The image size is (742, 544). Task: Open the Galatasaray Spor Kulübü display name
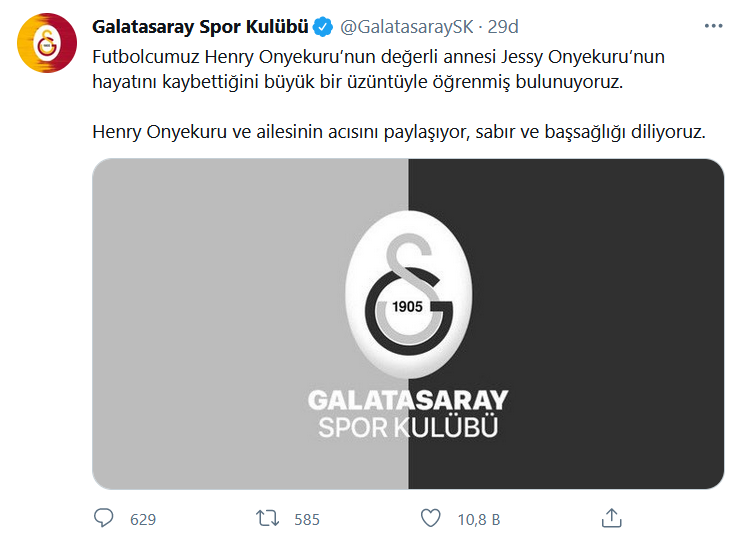pos(200,27)
